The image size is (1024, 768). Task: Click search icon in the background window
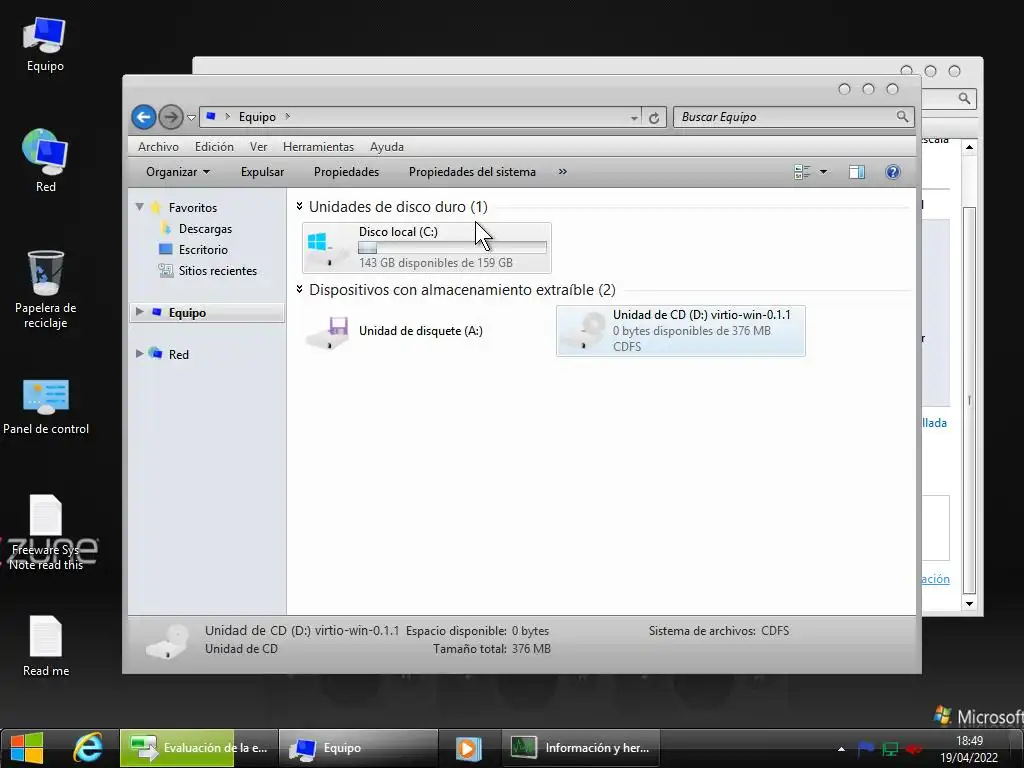(965, 98)
